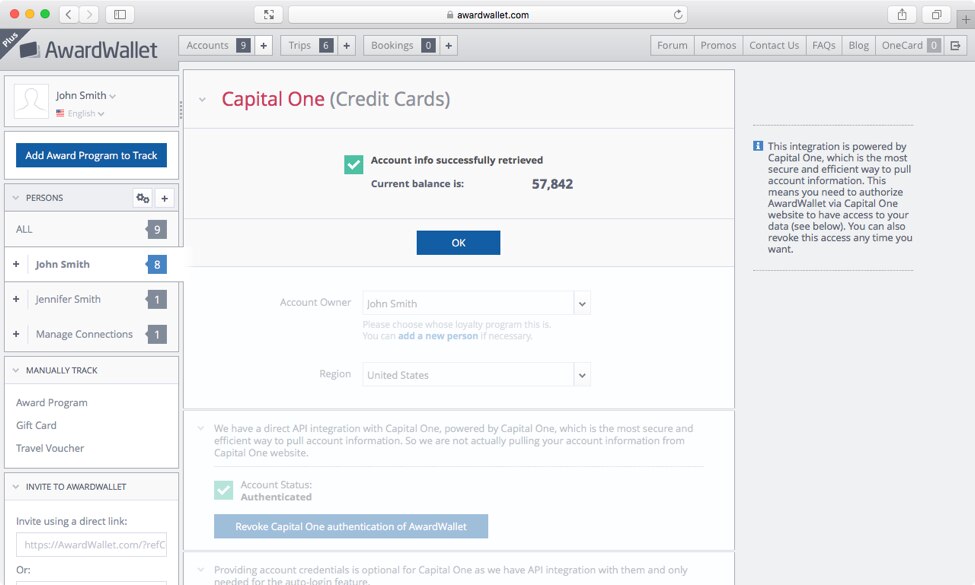Click the Safari address bar
Viewport: 975px width, 585px height.
click(488, 14)
